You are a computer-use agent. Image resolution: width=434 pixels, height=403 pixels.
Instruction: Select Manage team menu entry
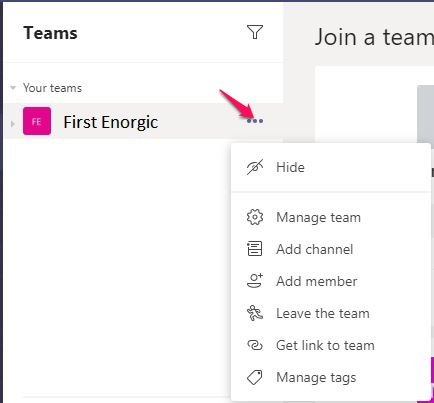331,217
